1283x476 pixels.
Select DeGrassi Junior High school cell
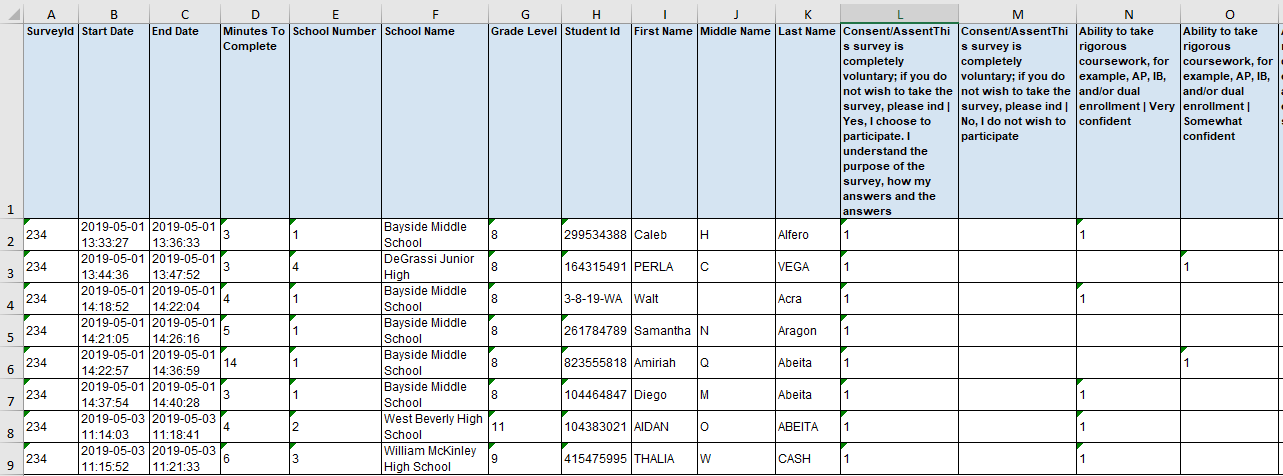click(x=434, y=267)
